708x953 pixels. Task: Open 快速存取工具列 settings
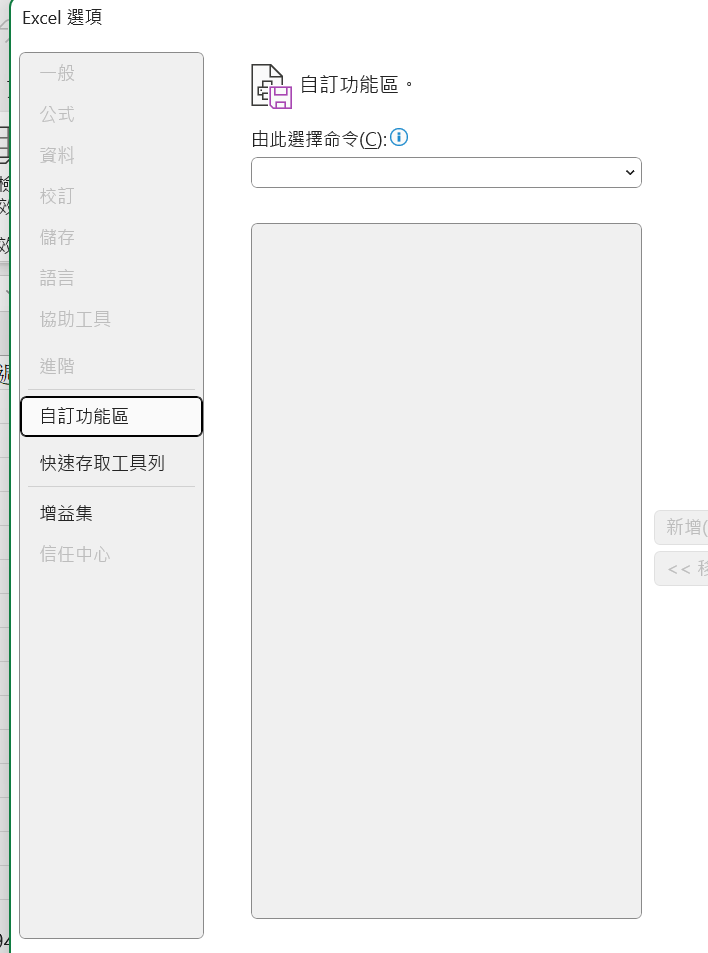(x=111, y=463)
